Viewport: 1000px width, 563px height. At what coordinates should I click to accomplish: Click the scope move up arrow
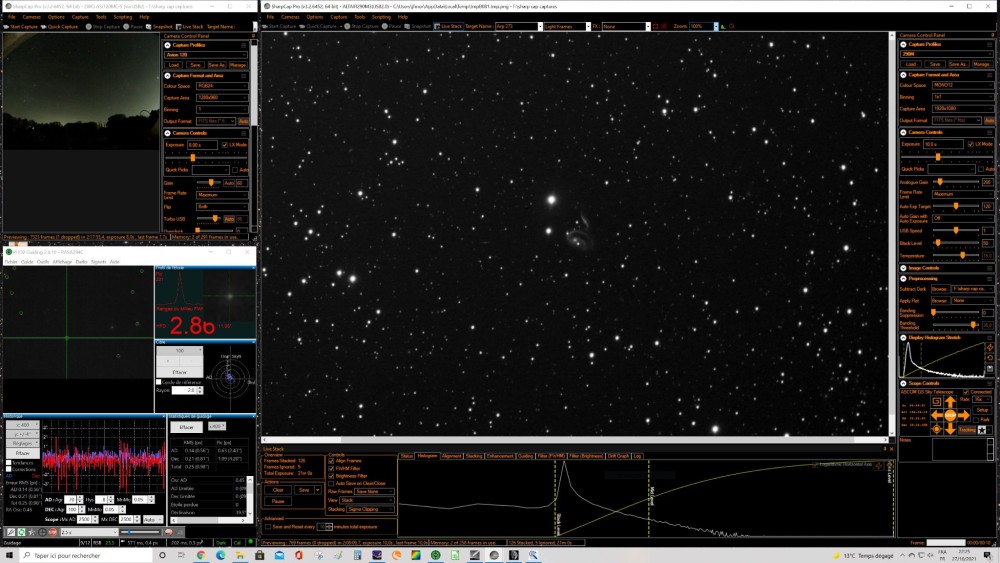(x=950, y=402)
